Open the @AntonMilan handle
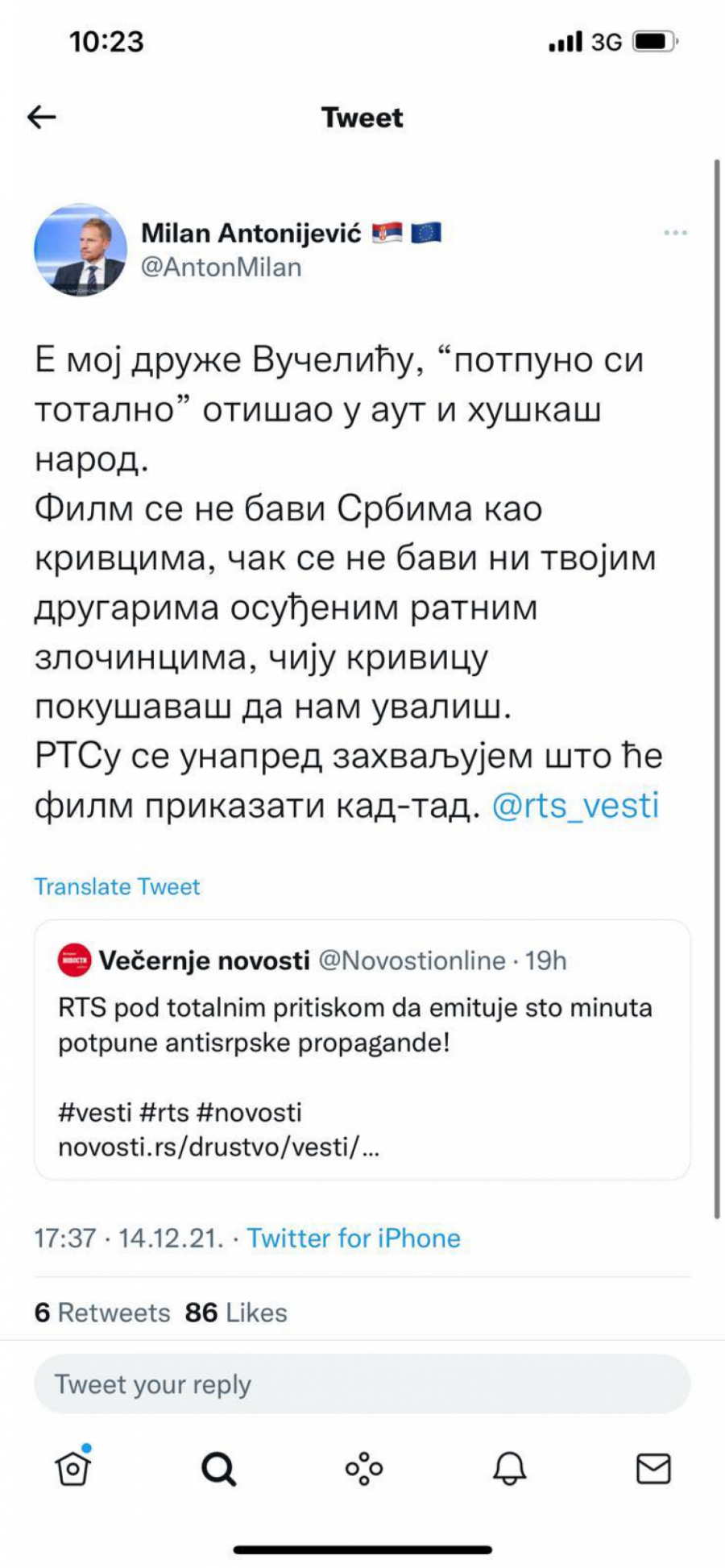 tap(222, 268)
